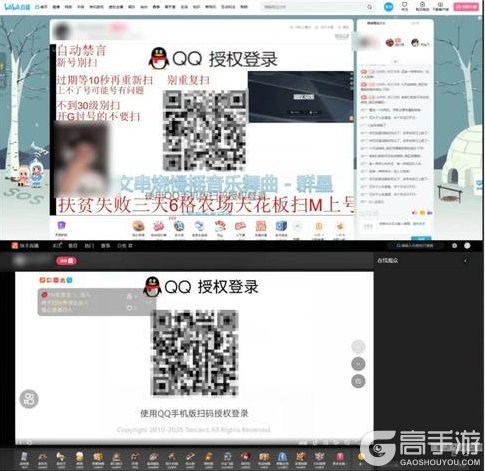Focus the bilibili header search box
This screenshot has width=485, height=471.
pos(317,7)
